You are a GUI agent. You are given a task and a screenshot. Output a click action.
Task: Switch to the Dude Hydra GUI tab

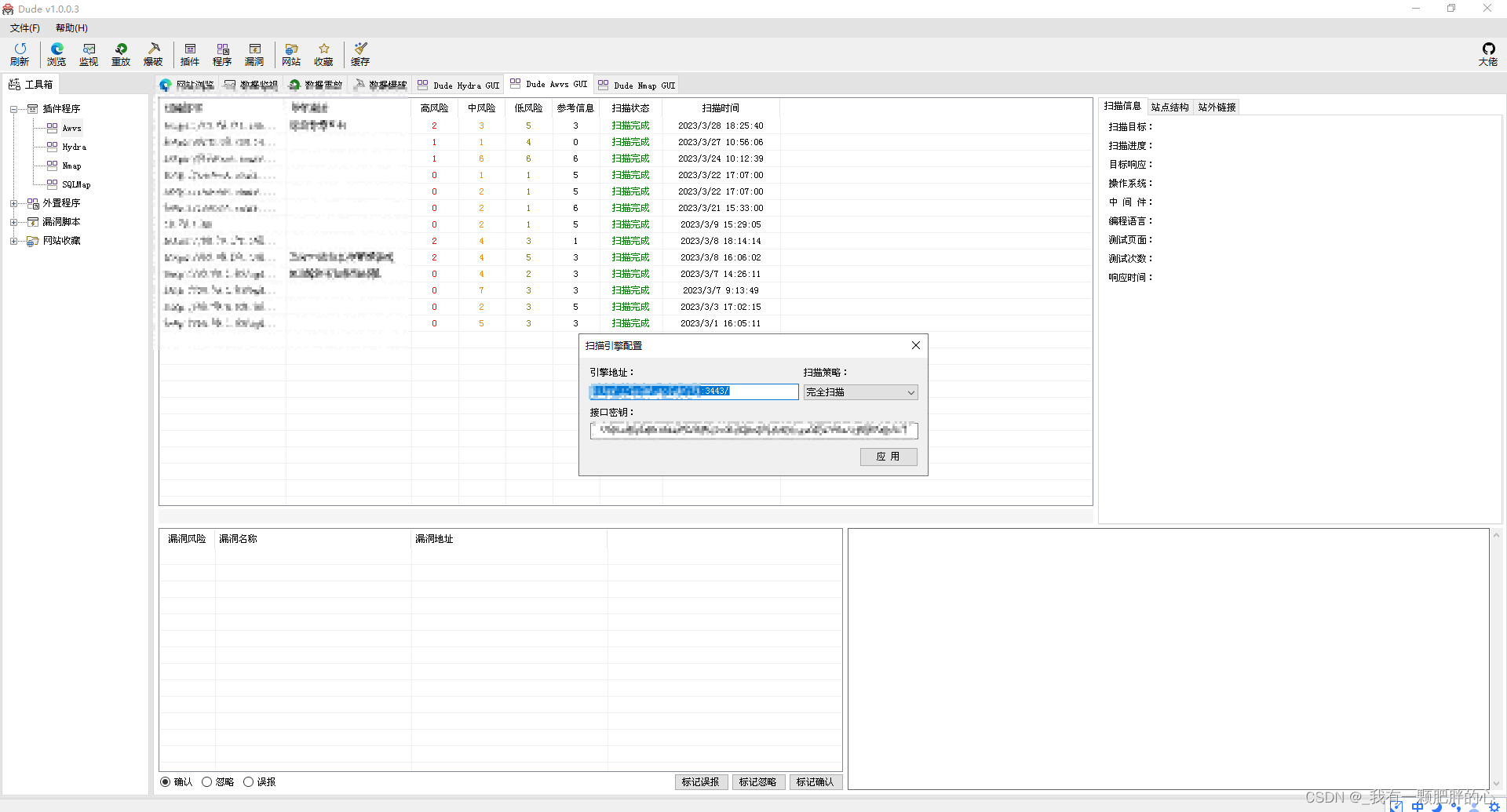coord(458,86)
